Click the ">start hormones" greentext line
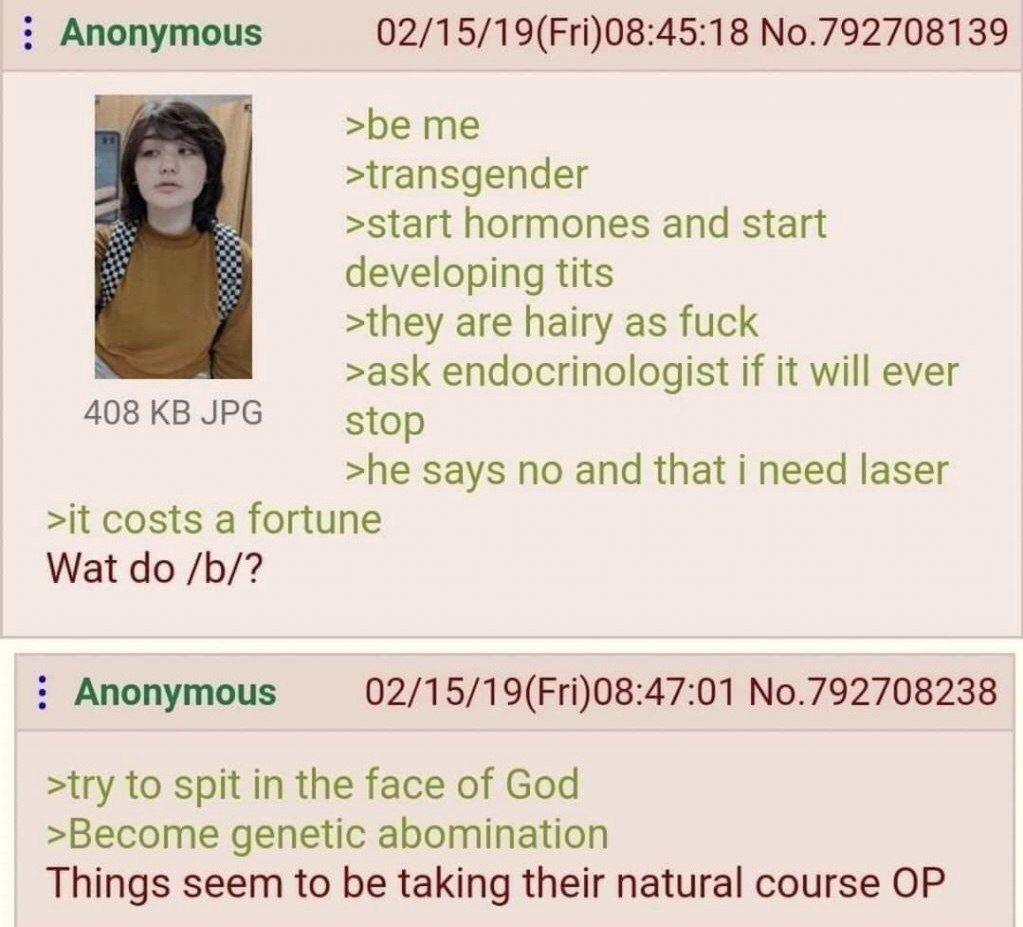Viewport: 1023px width, 927px height. pyautogui.click(x=585, y=248)
